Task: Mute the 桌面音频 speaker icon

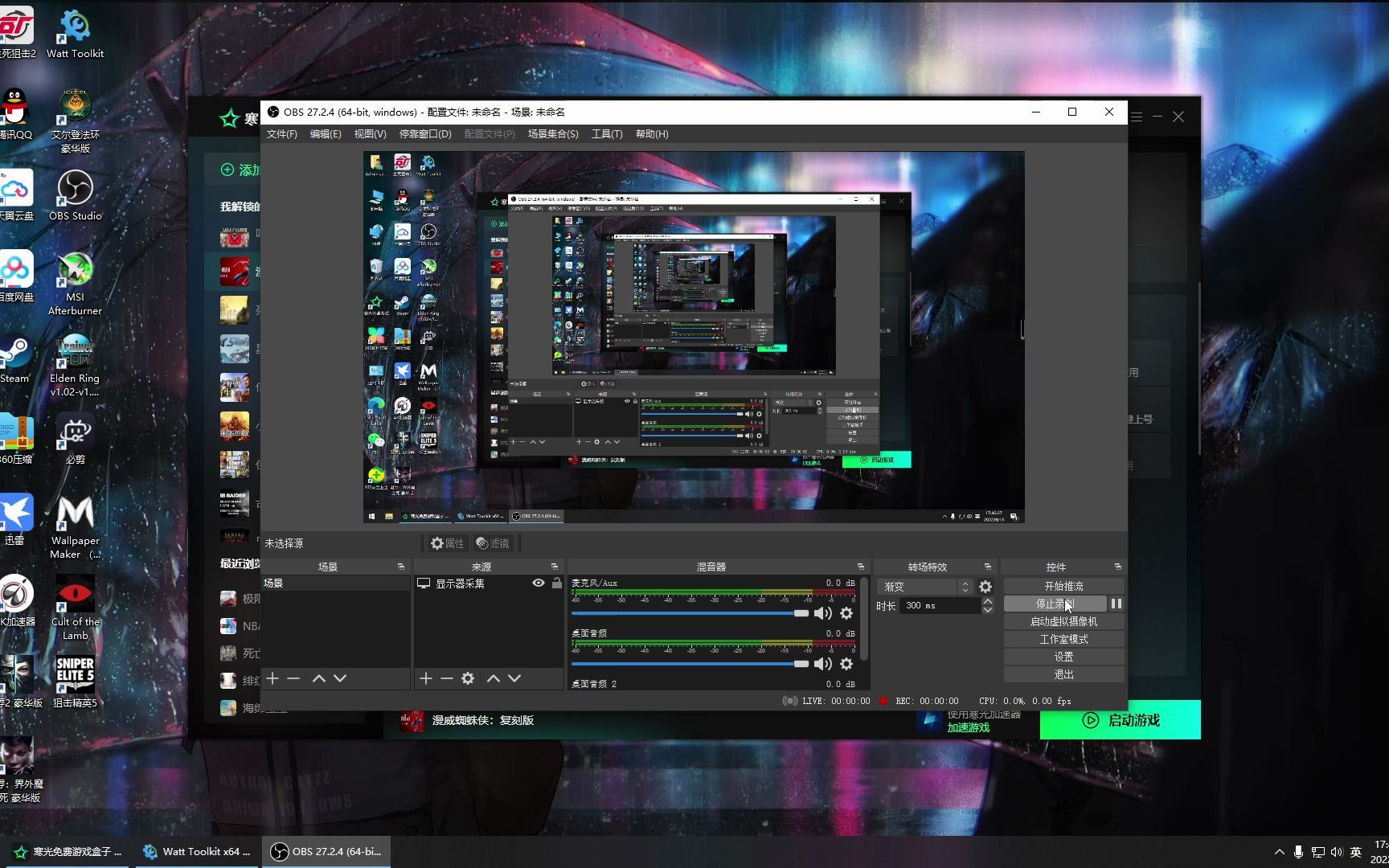Action: [822, 664]
